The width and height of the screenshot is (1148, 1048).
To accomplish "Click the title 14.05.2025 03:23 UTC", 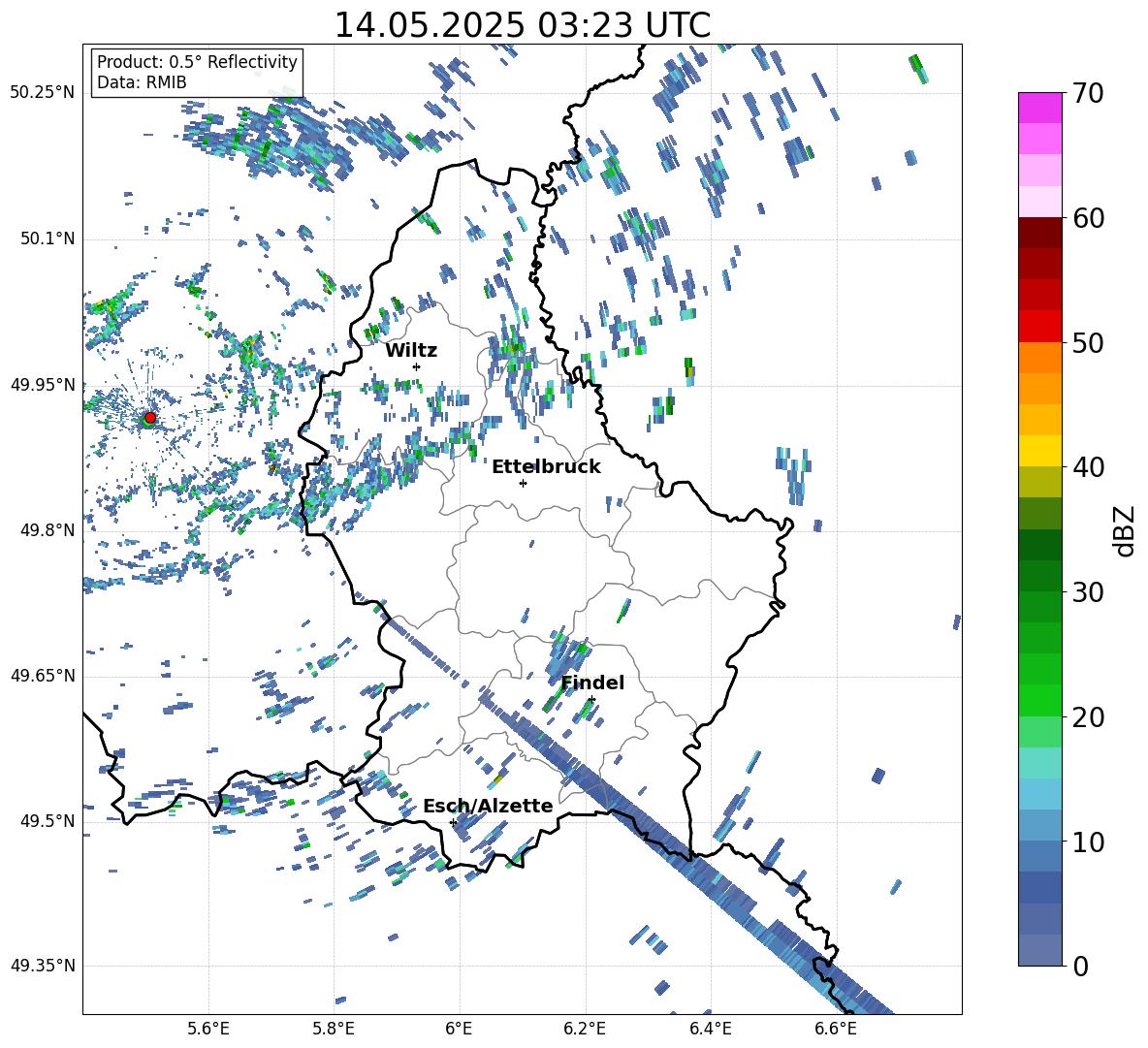I will 522,25.
